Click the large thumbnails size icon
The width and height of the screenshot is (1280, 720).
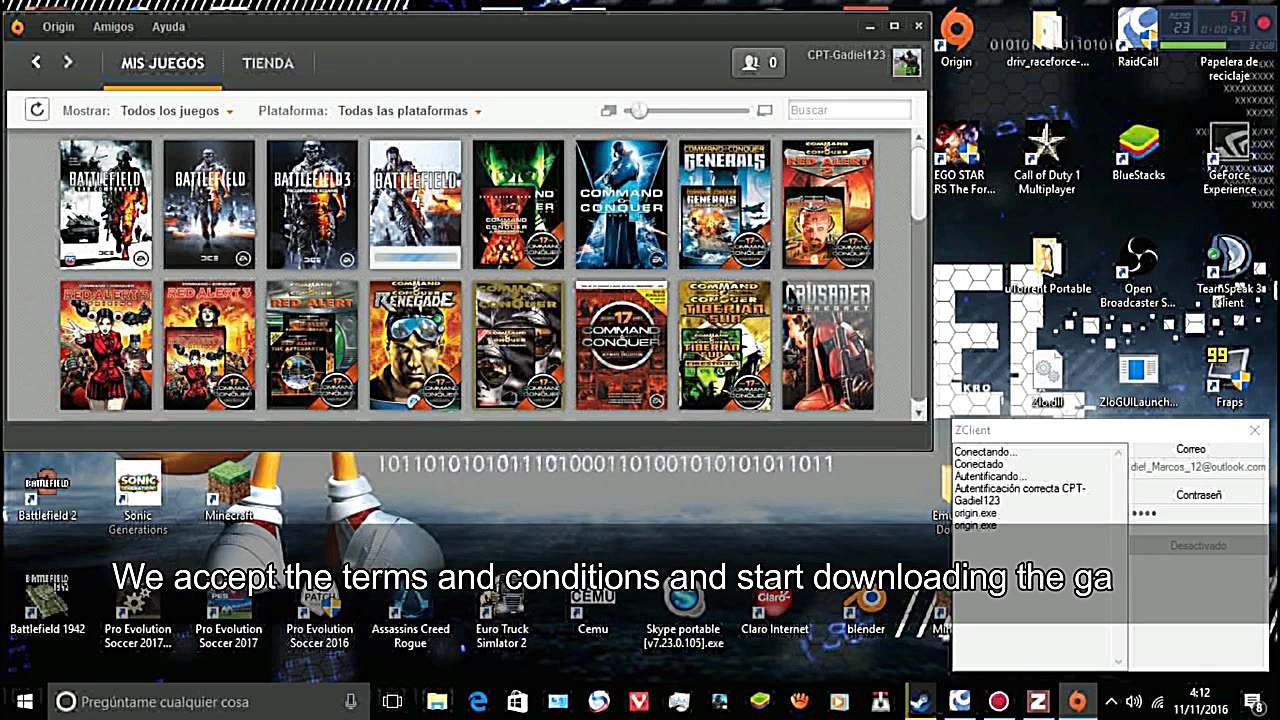[x=765, y=111]
